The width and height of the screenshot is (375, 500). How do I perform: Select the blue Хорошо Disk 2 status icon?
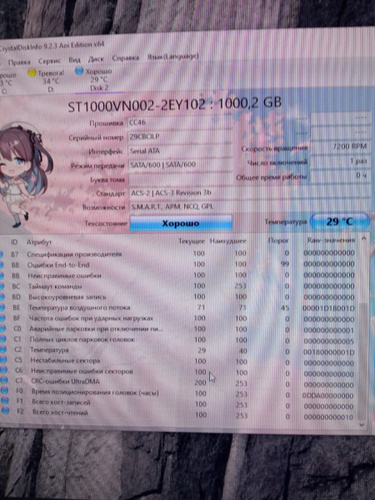[x=79, y=71]
